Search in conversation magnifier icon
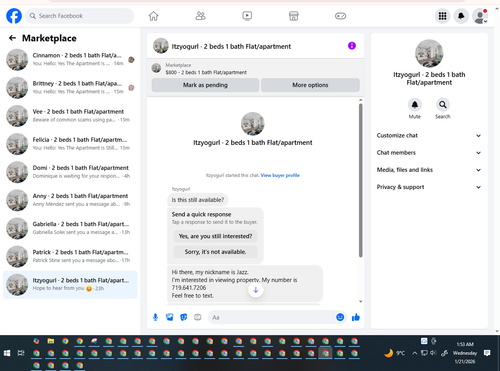Image resolution: width=500 pixels, height=371 pixels. pos(443,105)
